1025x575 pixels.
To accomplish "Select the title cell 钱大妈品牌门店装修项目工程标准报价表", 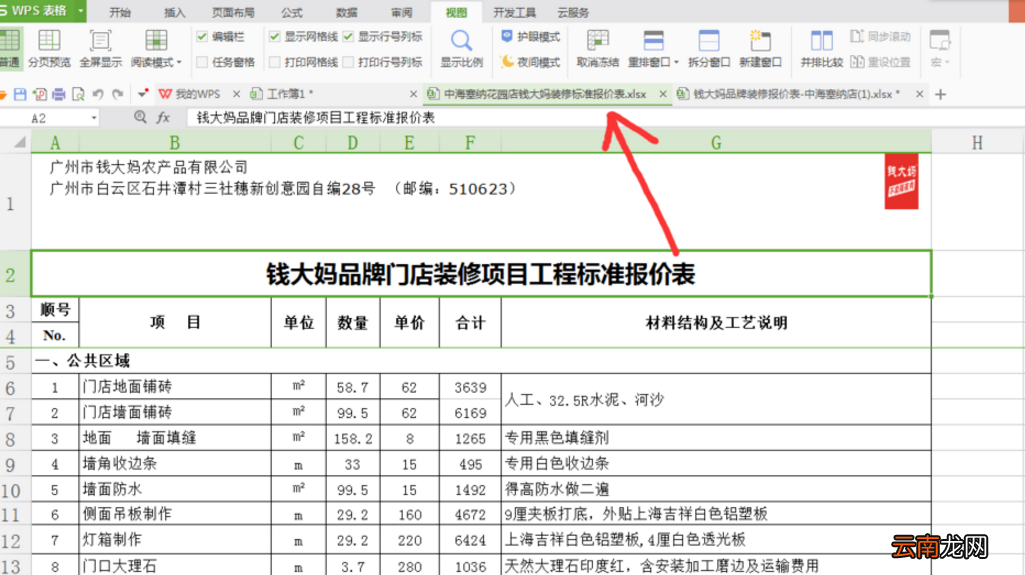I will 481,274.
